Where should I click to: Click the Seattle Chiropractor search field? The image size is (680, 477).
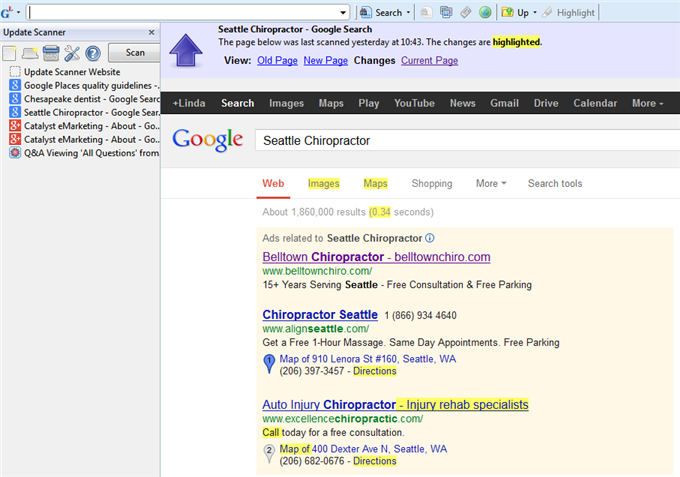tap(468, 140)
